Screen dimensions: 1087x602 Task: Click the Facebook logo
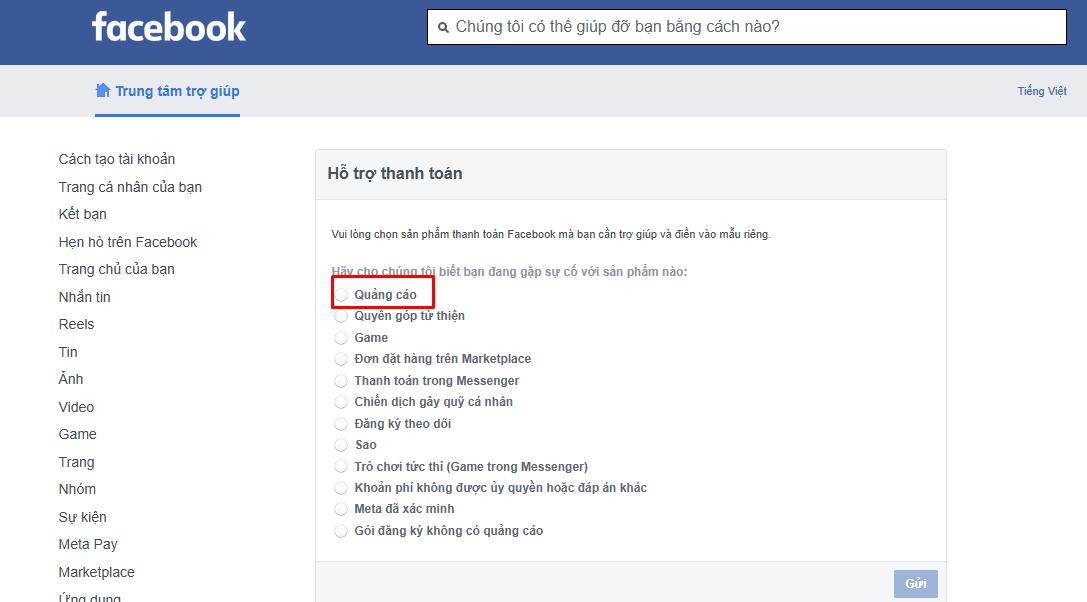(168, 27)
